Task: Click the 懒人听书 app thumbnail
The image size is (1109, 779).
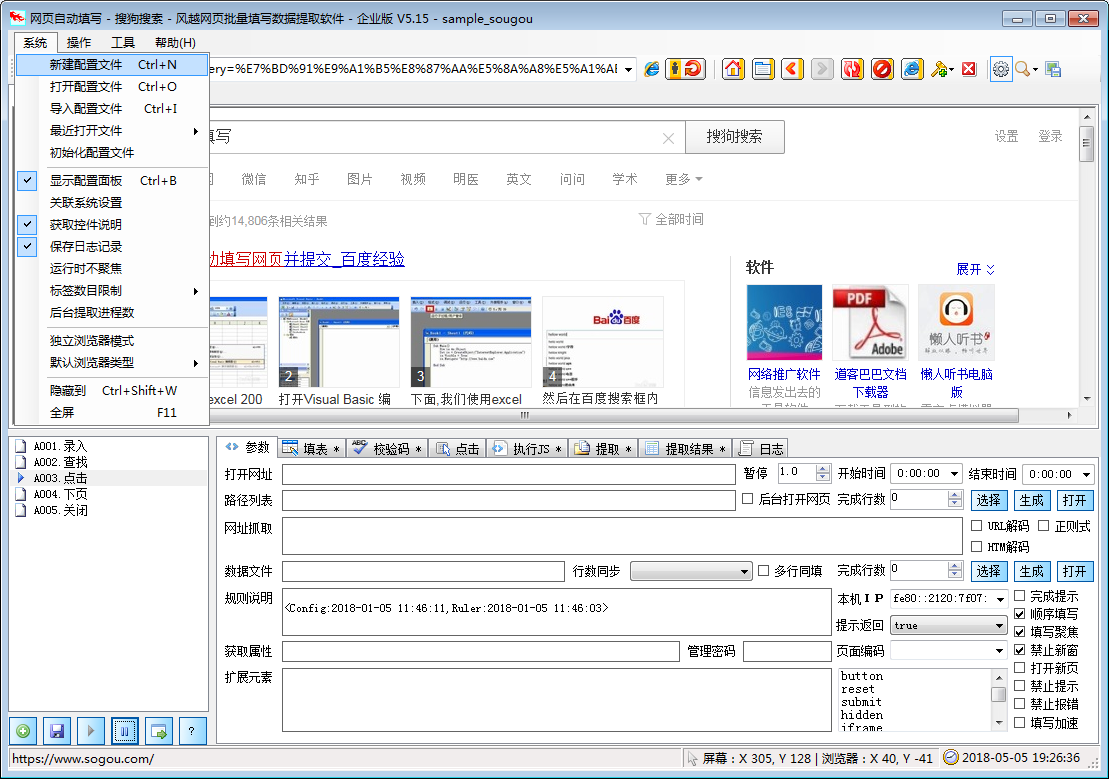Action: coord(956,322)
